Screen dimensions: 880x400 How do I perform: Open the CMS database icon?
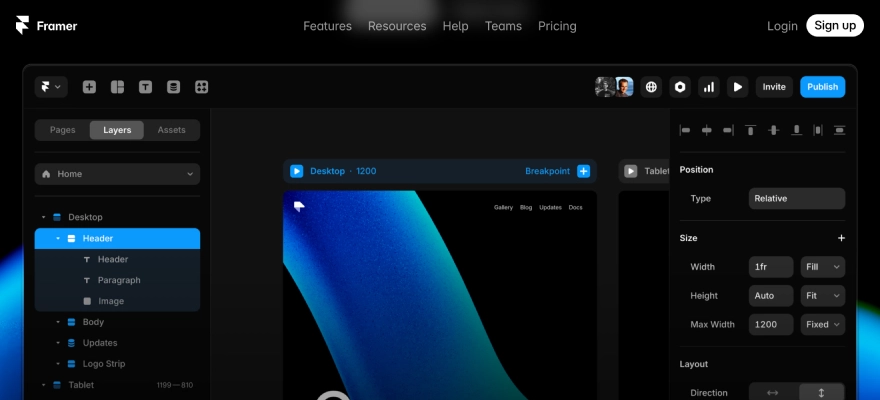pos(173,87)
